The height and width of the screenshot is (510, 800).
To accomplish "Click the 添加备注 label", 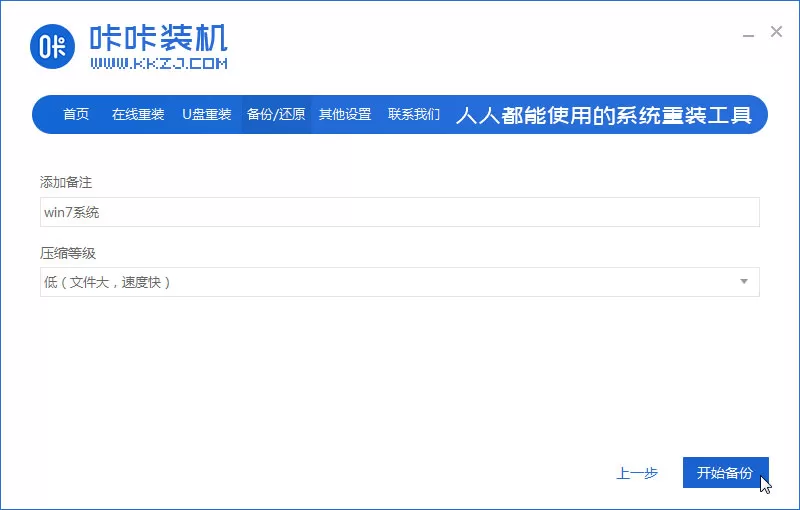I will point(66,182).
